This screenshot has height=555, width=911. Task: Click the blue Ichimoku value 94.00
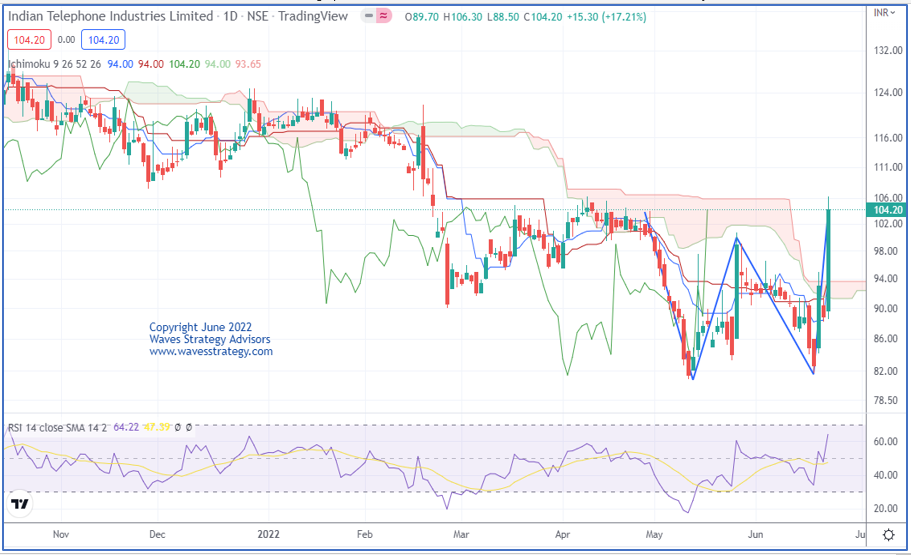click(120, 64)
